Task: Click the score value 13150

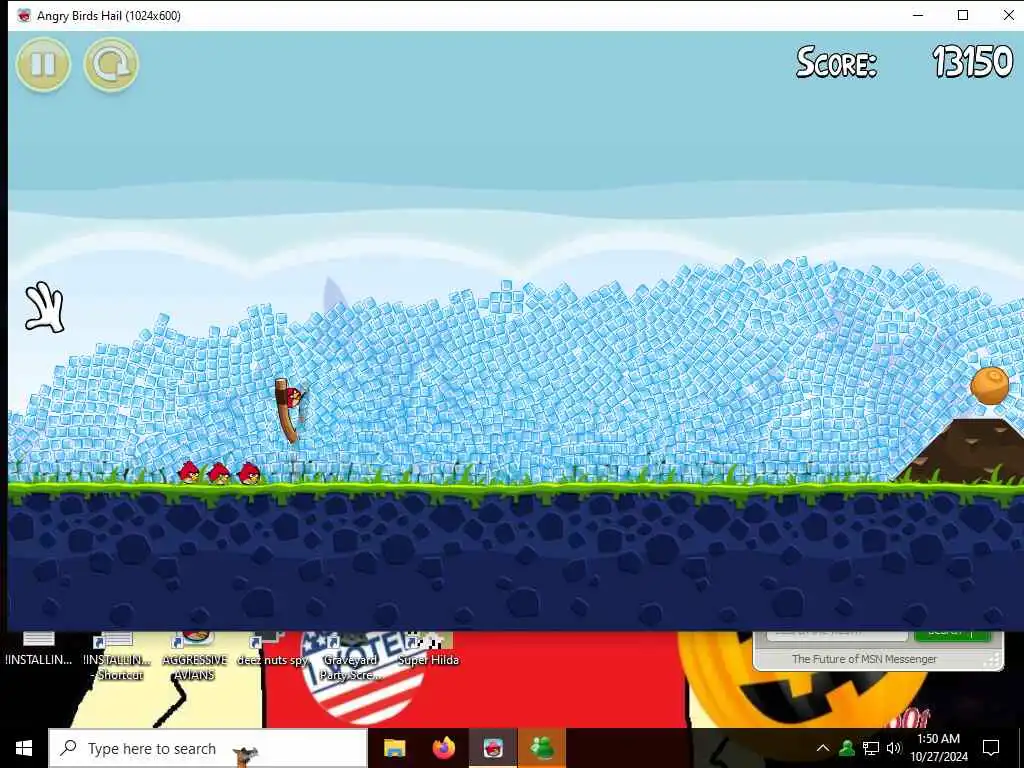Action: [x=972, y=62]
